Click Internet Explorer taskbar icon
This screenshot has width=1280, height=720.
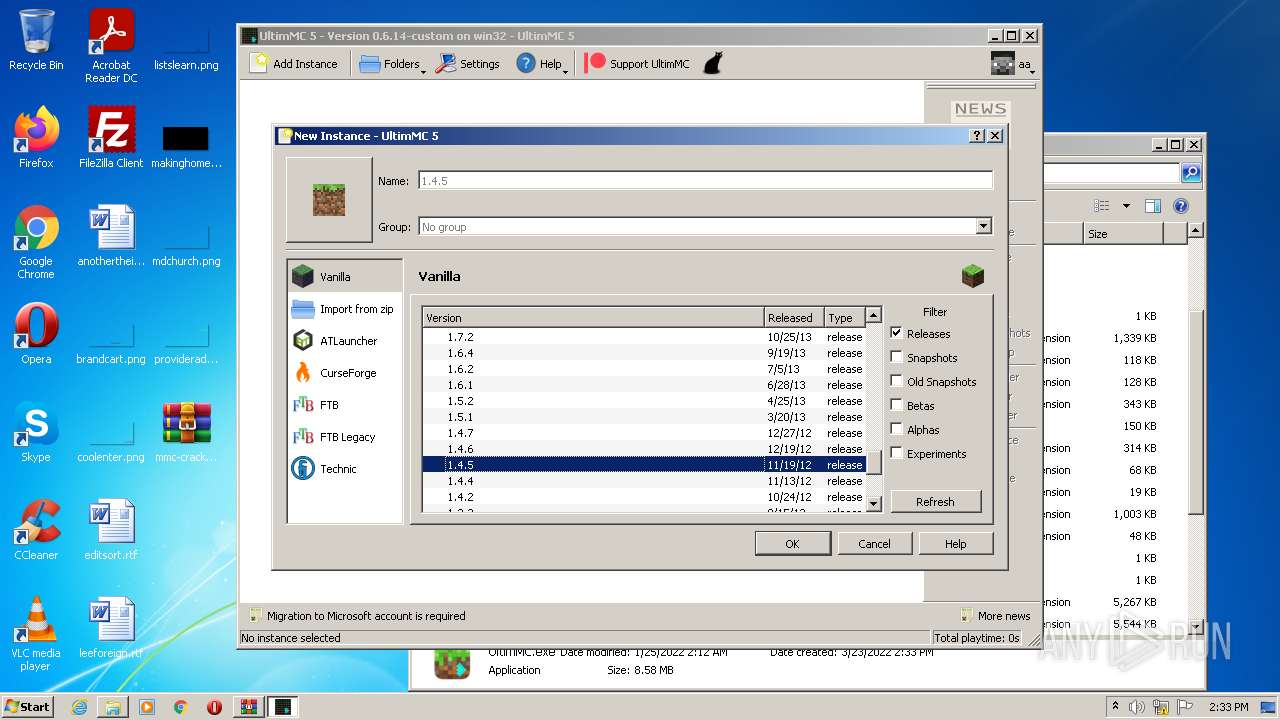click(79, 707)
